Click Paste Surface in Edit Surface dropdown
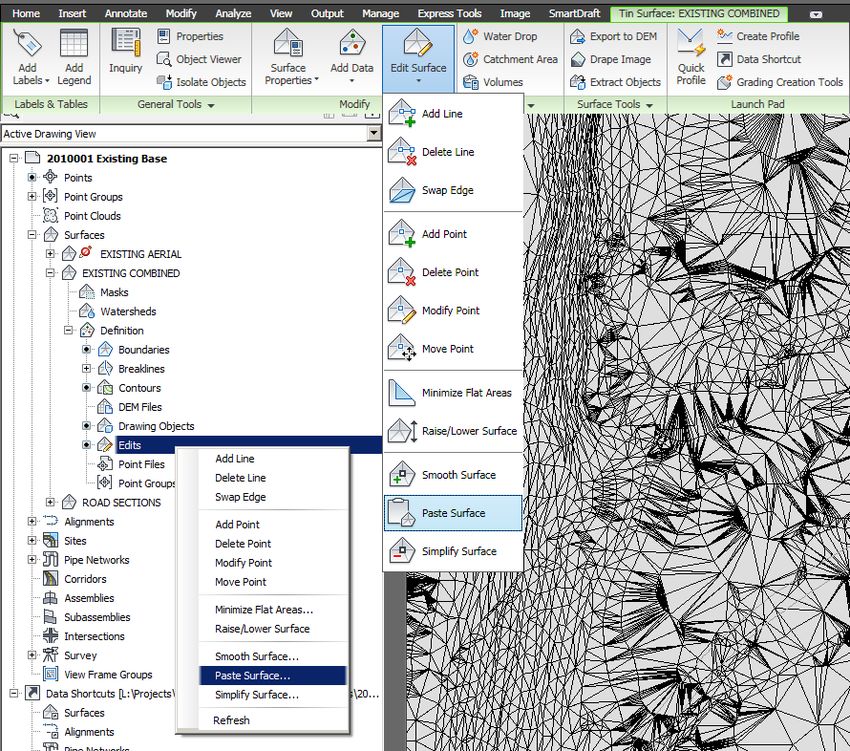The width and height of the screenshot is (850, 751). click(453, 513)
